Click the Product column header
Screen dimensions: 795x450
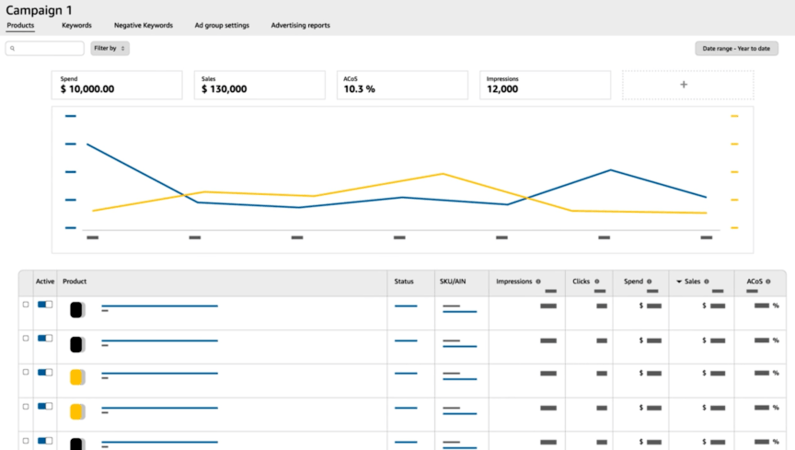[75, 281]
